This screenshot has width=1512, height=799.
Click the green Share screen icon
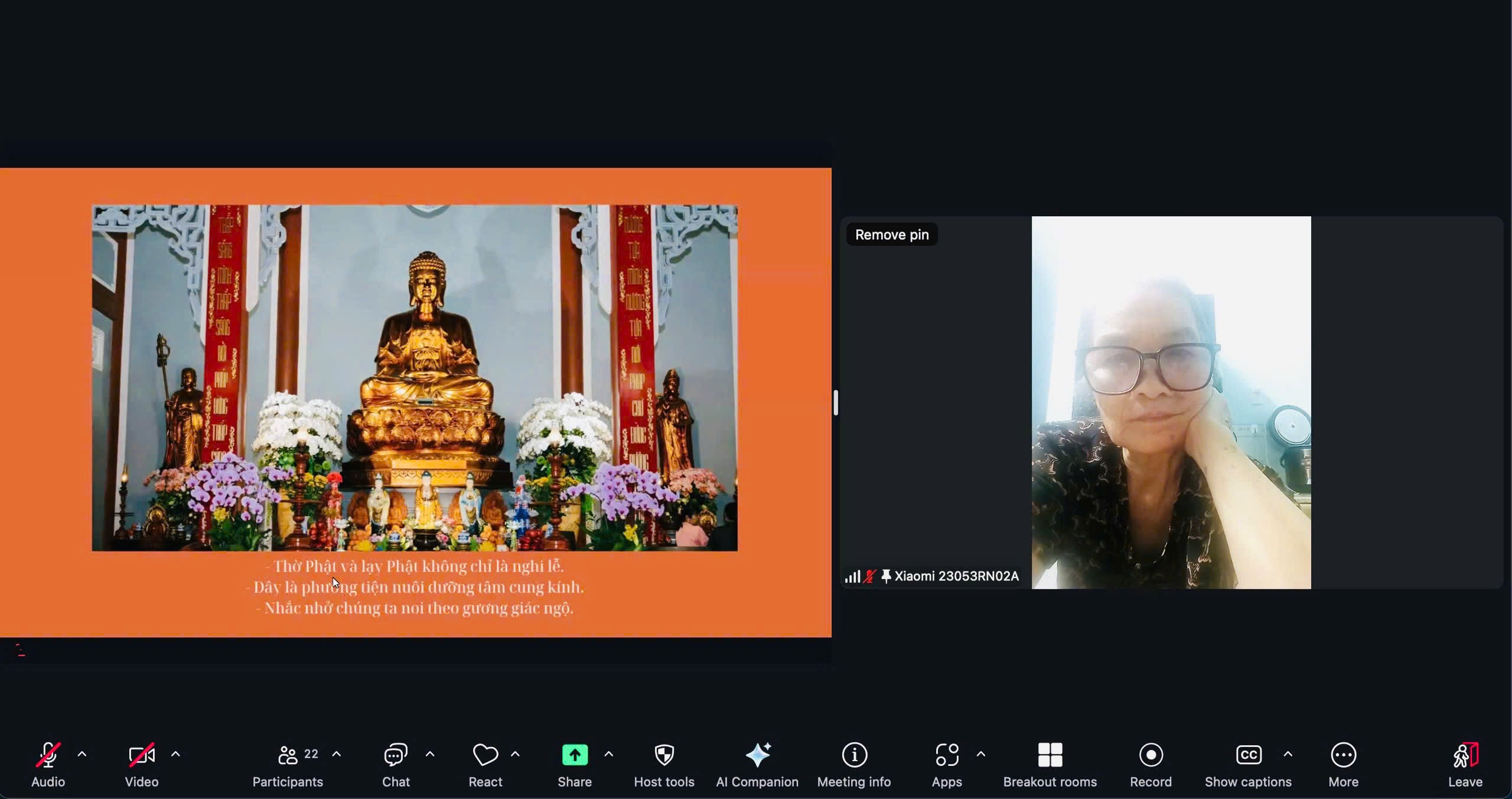[575, 755]
